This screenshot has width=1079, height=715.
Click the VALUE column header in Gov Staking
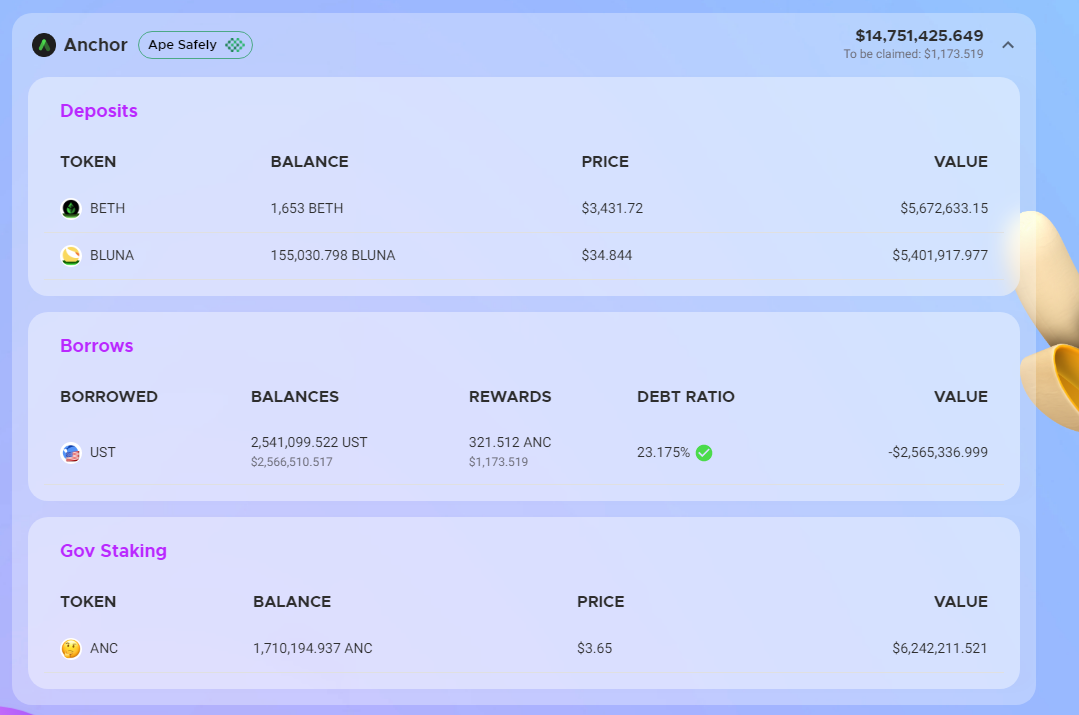click(961, 601)
